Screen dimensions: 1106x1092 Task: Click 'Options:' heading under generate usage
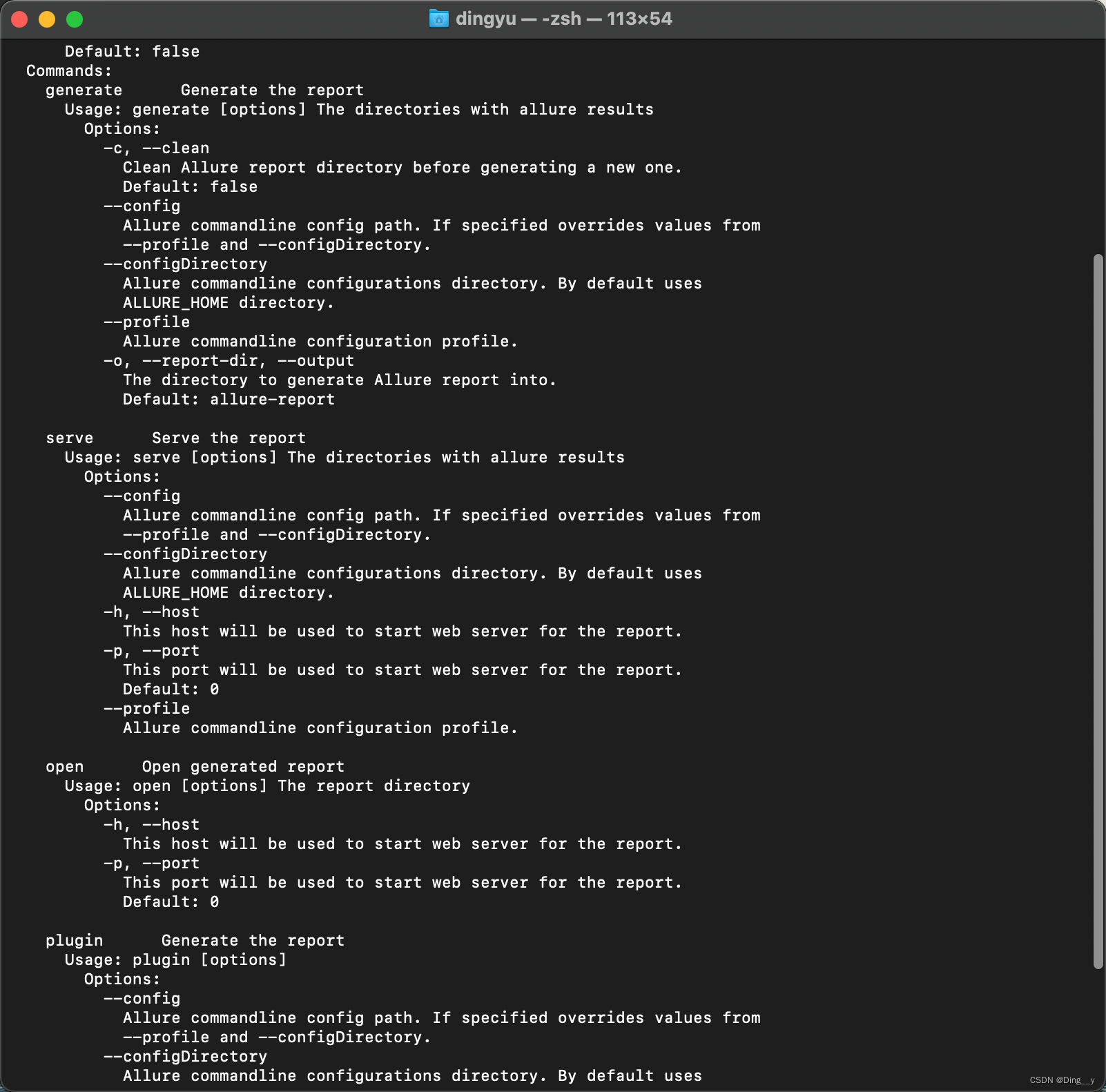click(x=122, y=129)
